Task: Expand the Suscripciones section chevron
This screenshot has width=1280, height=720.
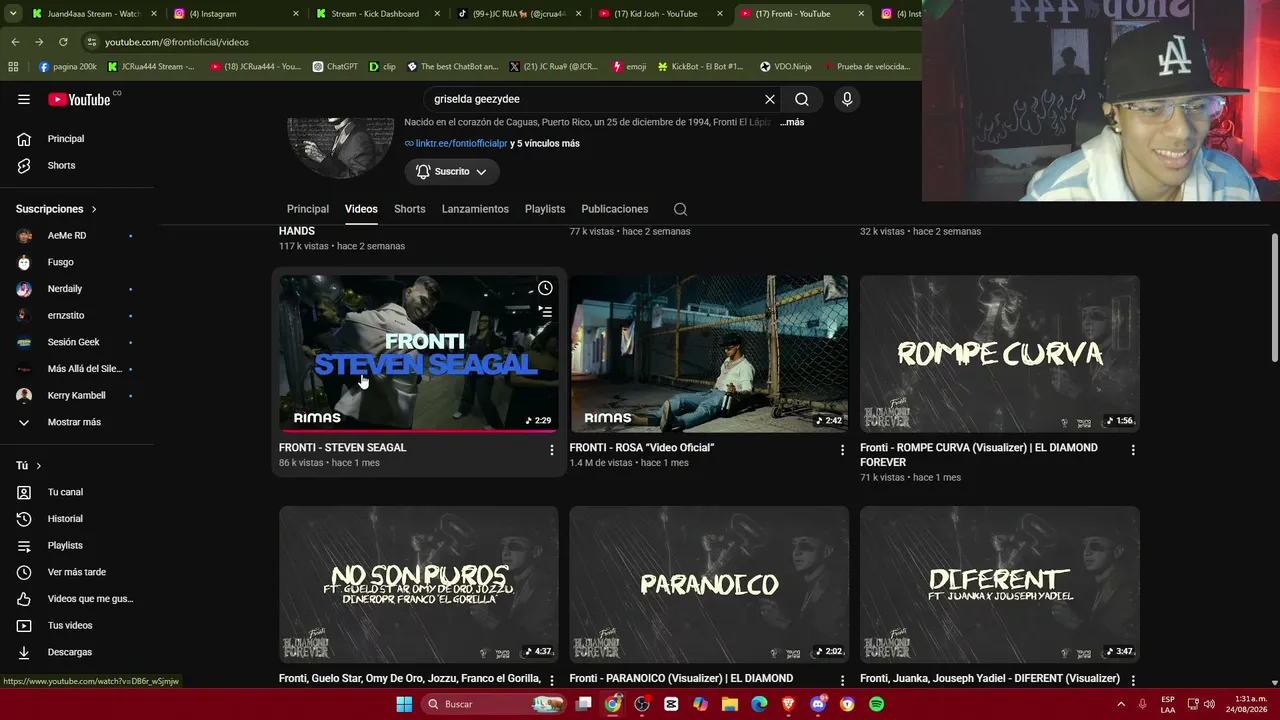Action: (94, 209)
